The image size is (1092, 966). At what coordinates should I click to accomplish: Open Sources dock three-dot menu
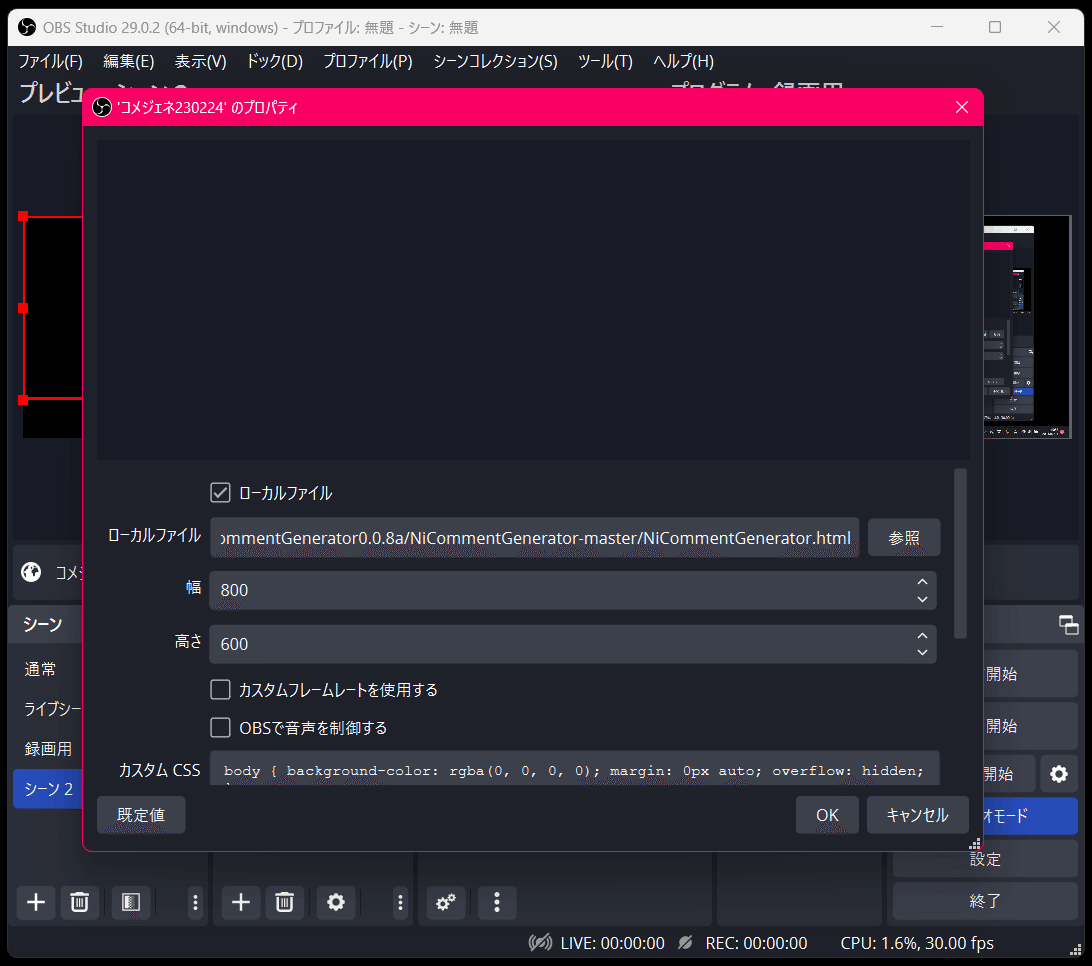click(x=400, y=903)
